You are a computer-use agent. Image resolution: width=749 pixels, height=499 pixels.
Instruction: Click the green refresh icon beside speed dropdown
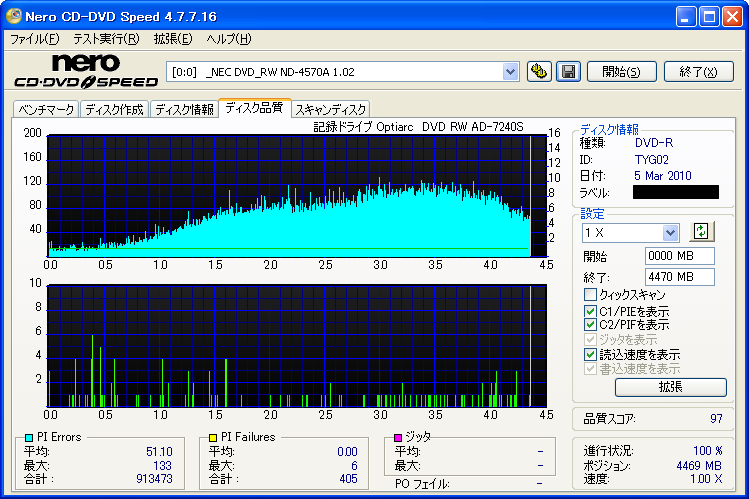[701, 232]
